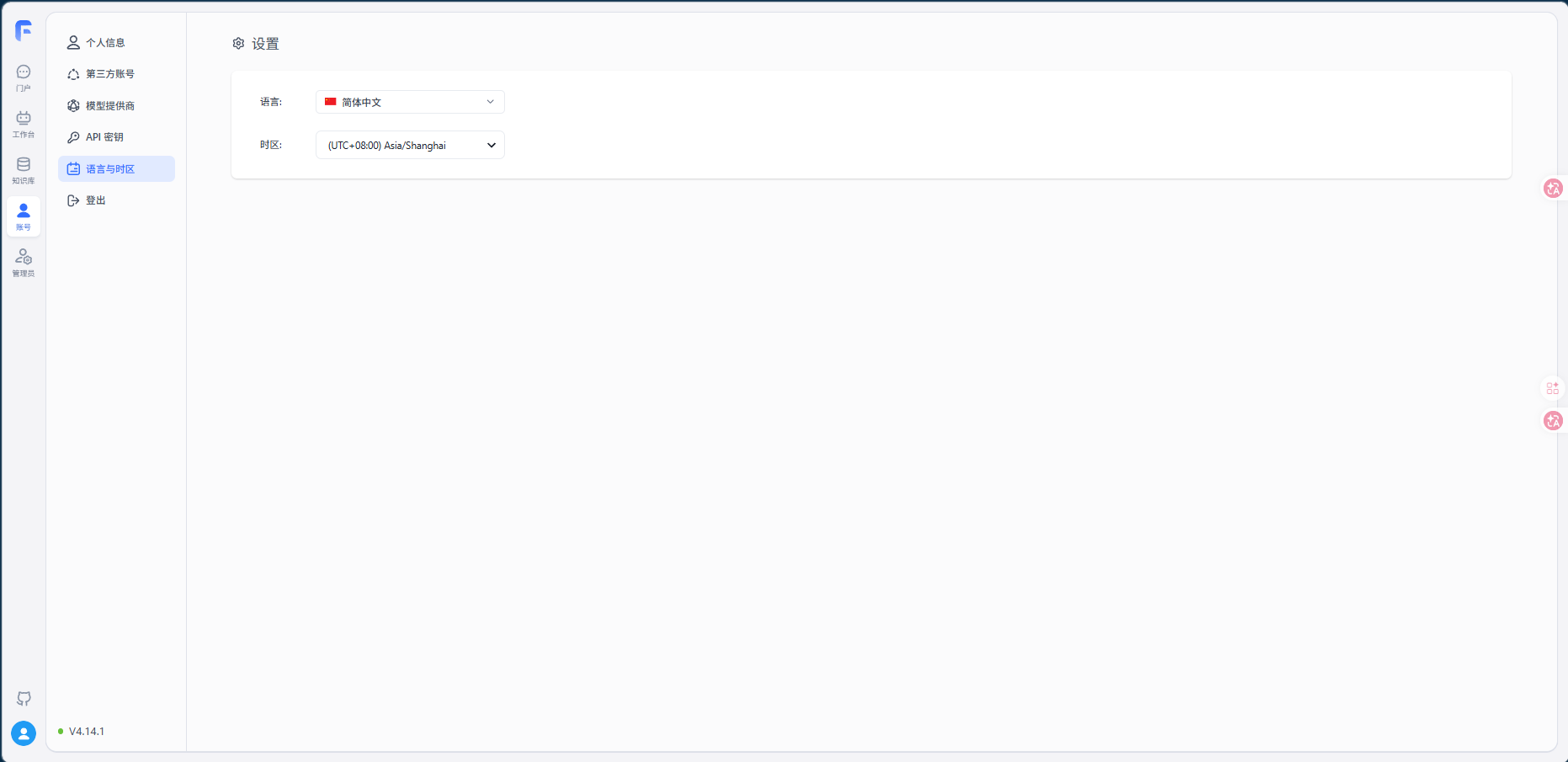
Task: Open the GitHub icon link
Action: point(24,699)
